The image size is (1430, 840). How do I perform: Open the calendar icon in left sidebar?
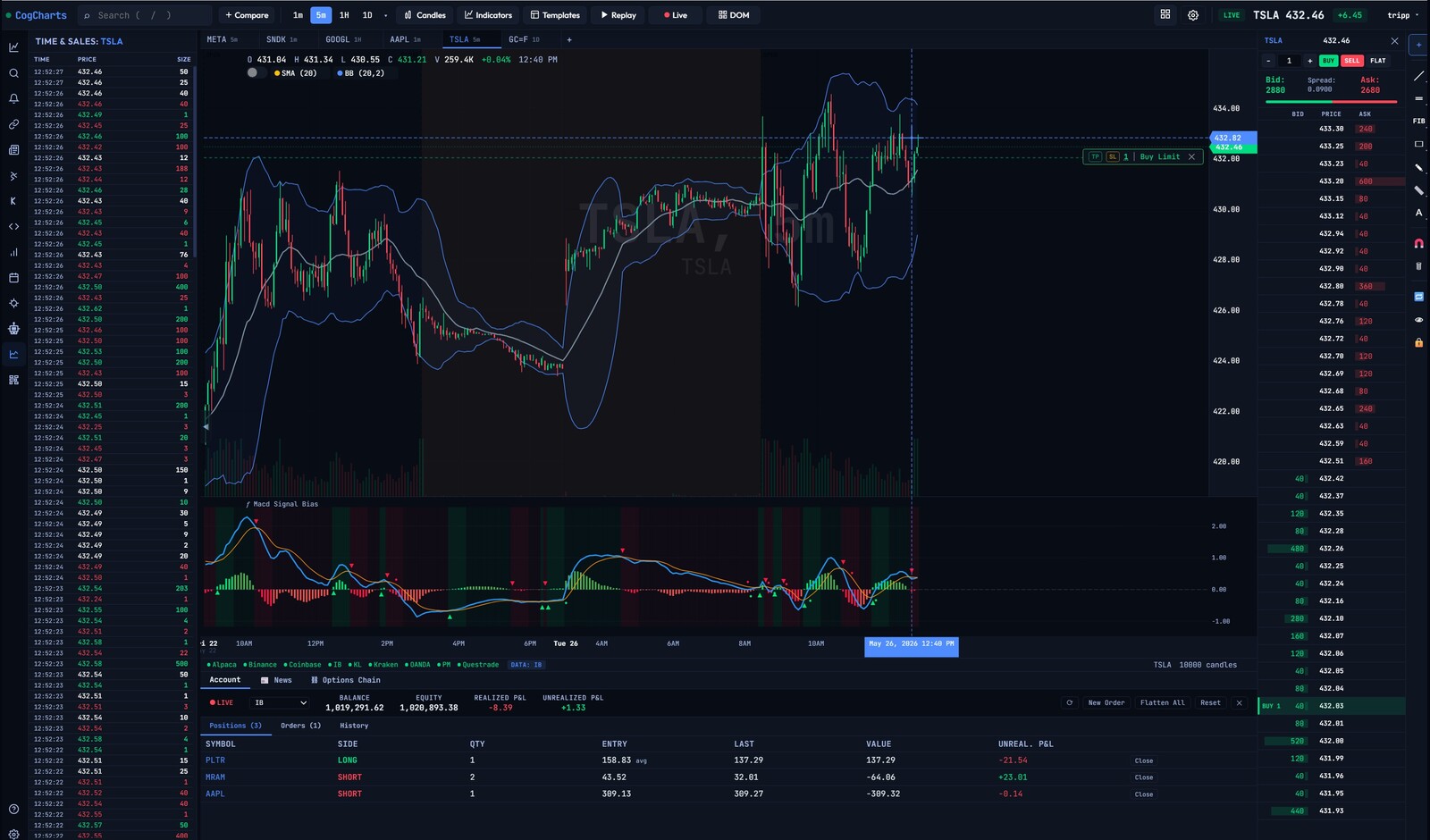13,278
